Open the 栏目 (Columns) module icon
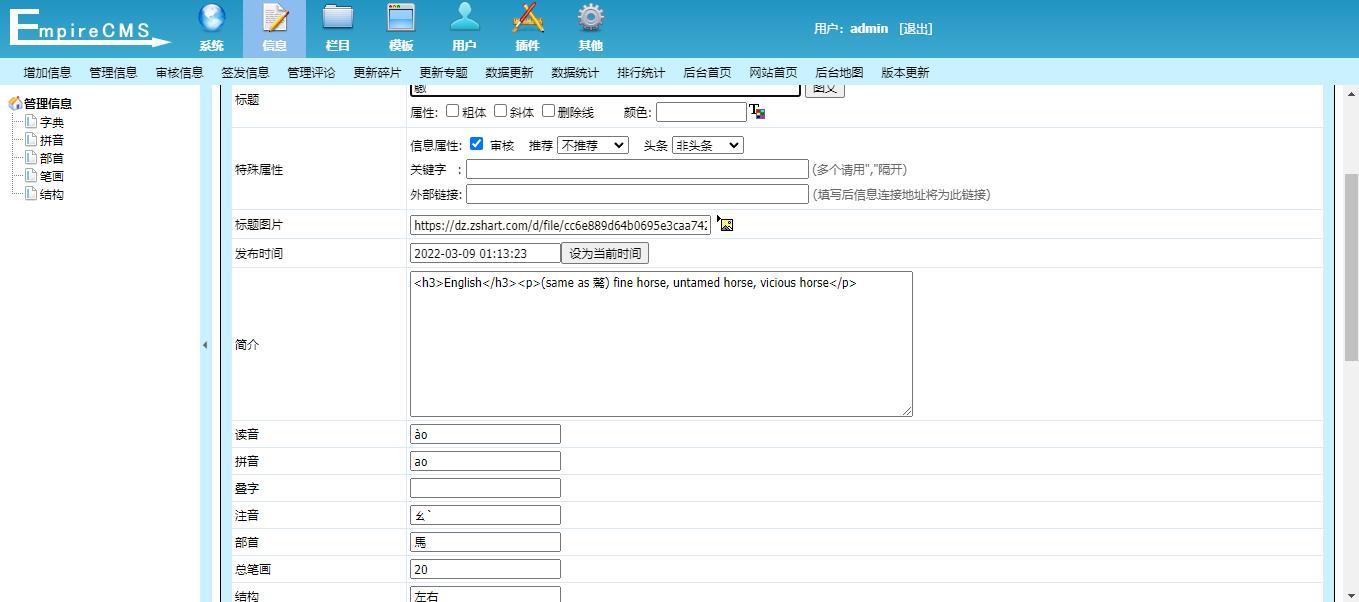The height and width of the screenshot is (602, 1359). (338, 27)
